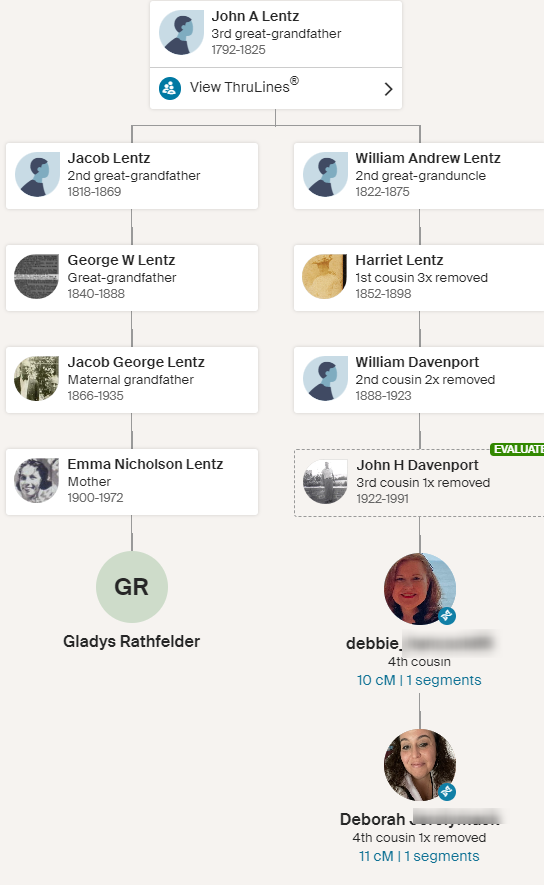Click William Andrew Lentz silhouette avatar
This screenshot has width=544, height=885.
(x=325, y=174)
